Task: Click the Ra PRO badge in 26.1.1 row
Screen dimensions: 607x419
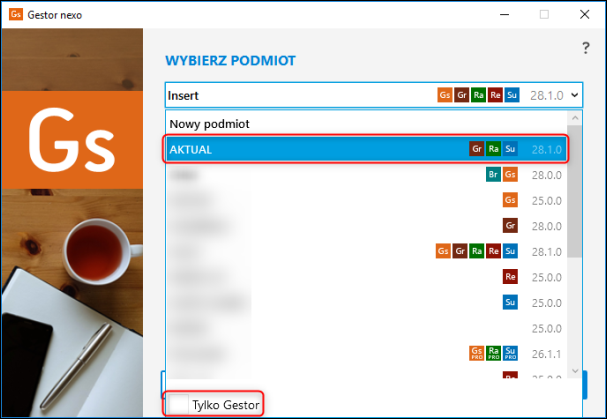Action: (x=493, y=353)
